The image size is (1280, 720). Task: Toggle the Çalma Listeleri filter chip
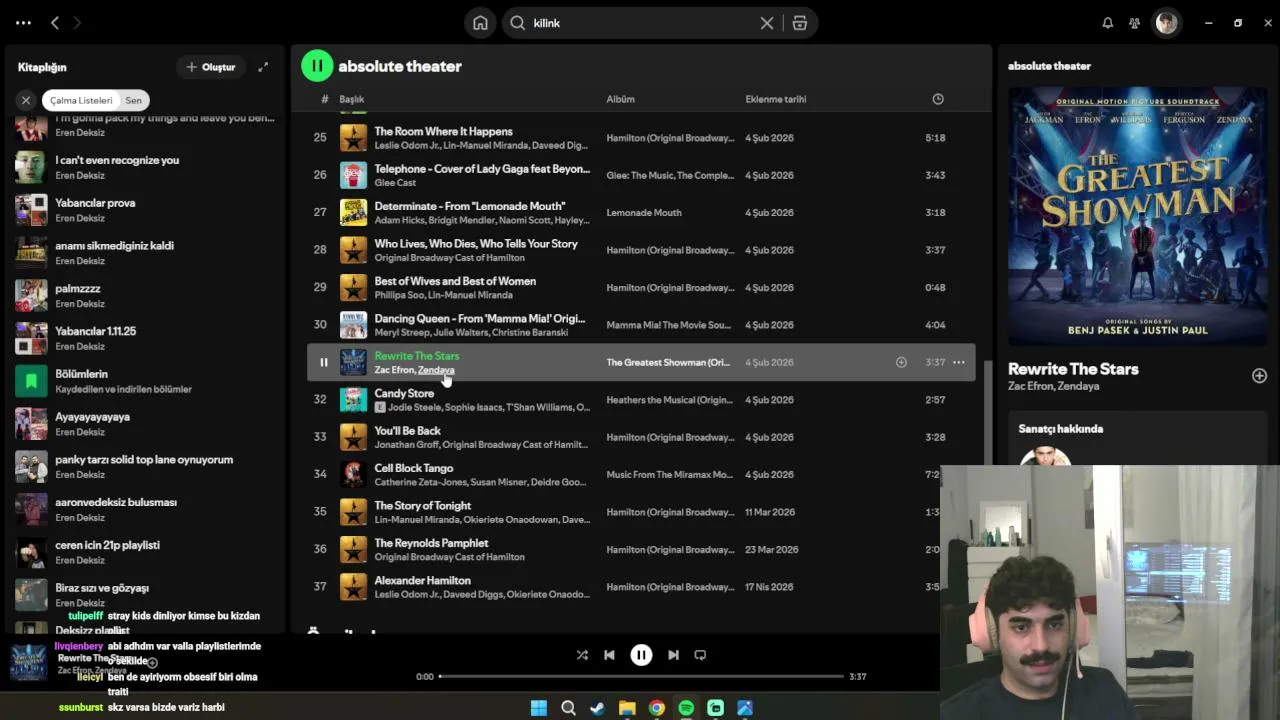81,100
